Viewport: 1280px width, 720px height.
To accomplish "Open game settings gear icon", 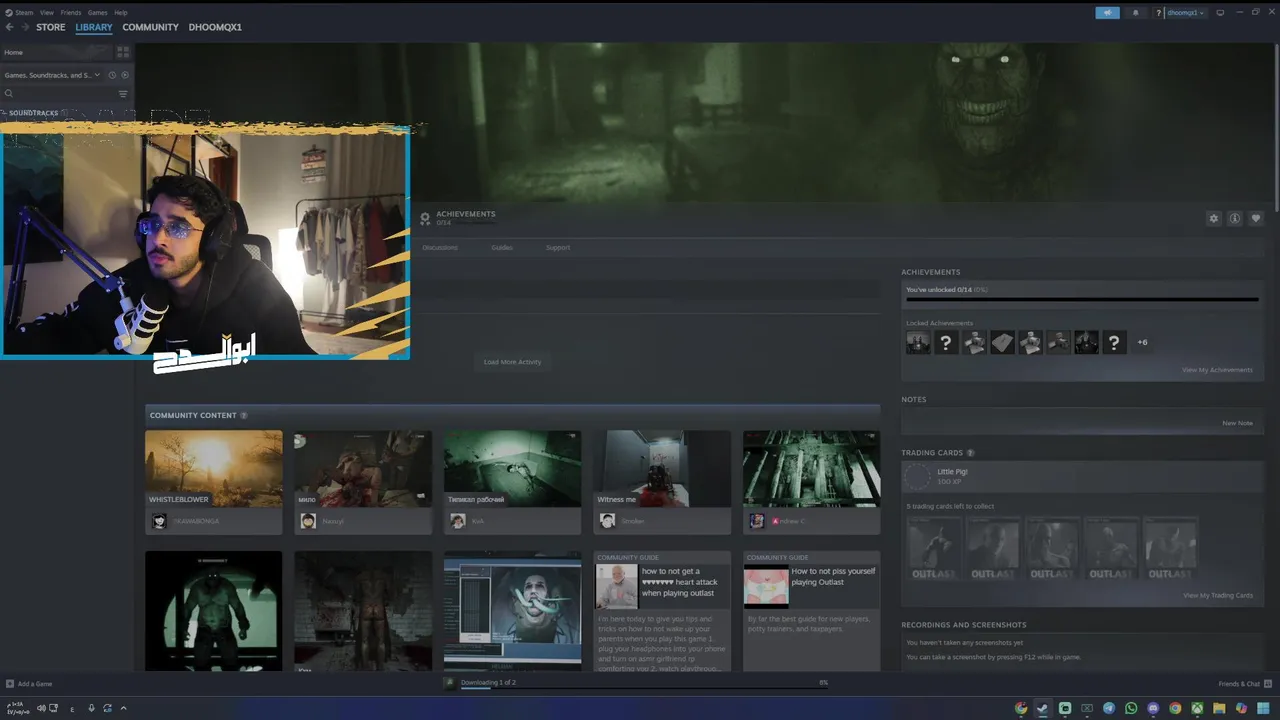I will (x=1214, y=218).
